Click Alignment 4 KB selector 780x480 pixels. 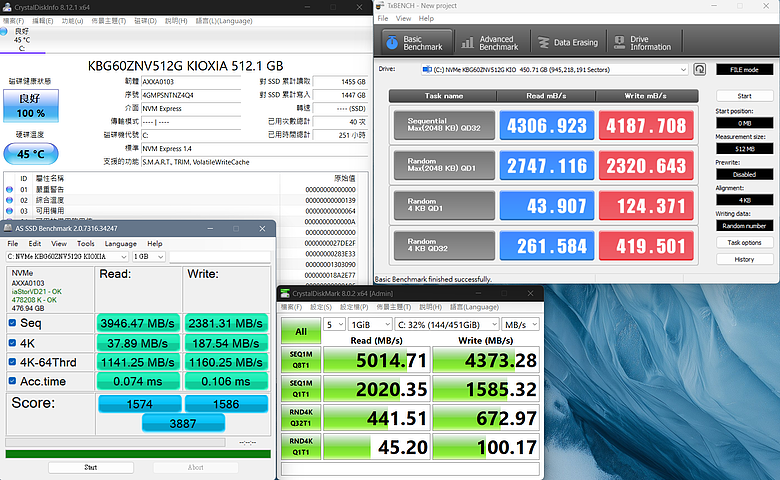(x=744, y=200)
